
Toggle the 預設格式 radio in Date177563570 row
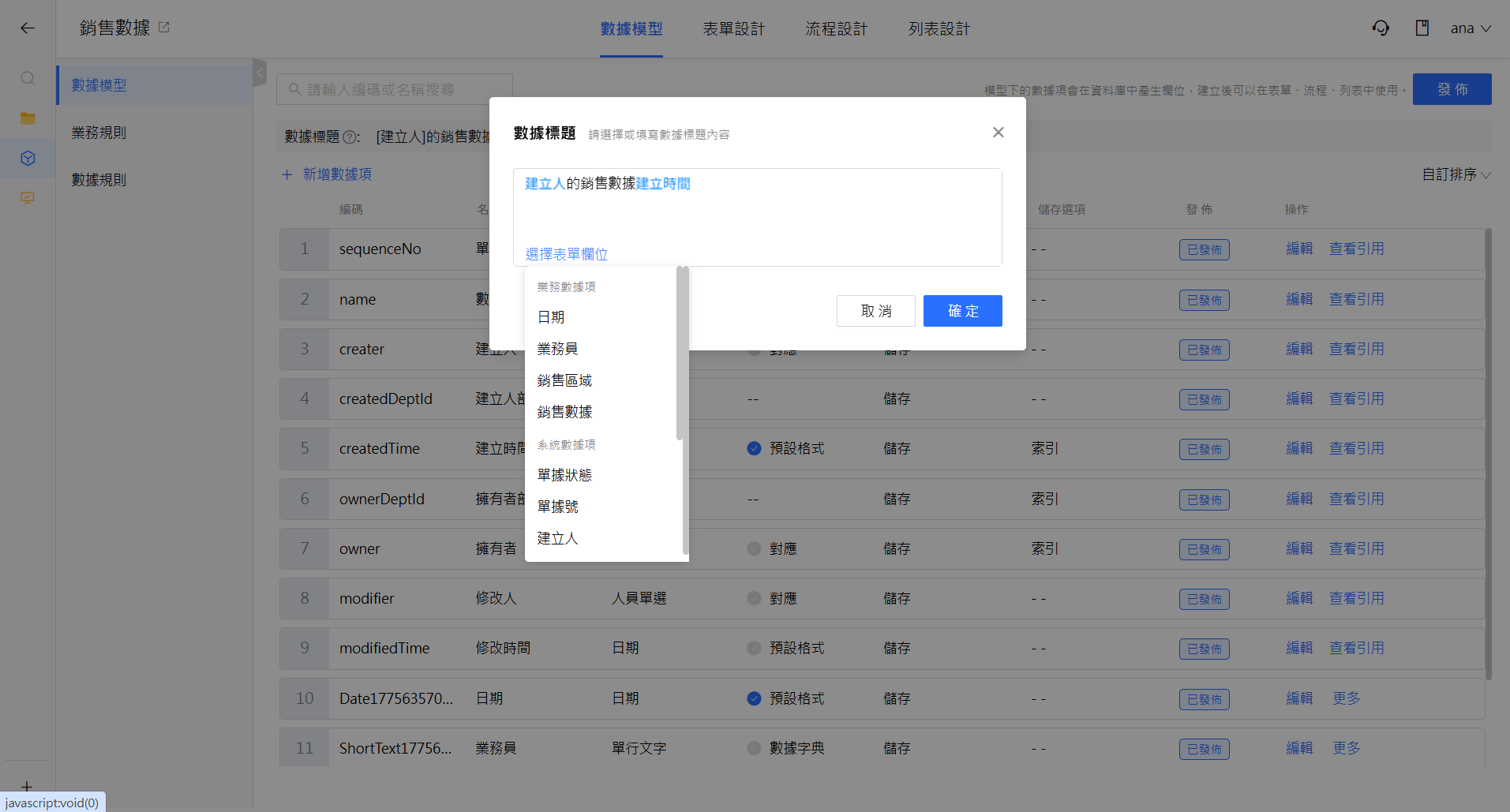coord(754,698)
